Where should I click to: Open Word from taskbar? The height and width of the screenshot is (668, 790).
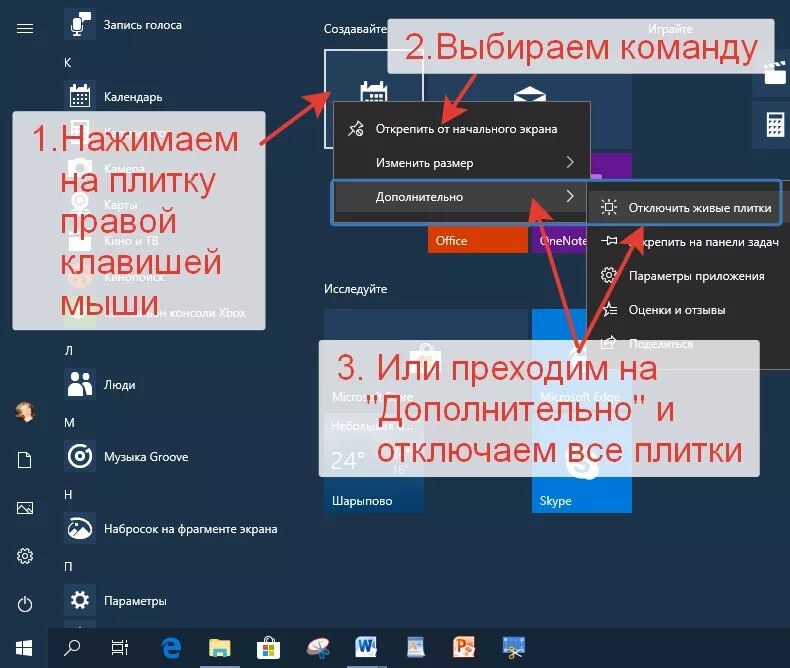366,648
